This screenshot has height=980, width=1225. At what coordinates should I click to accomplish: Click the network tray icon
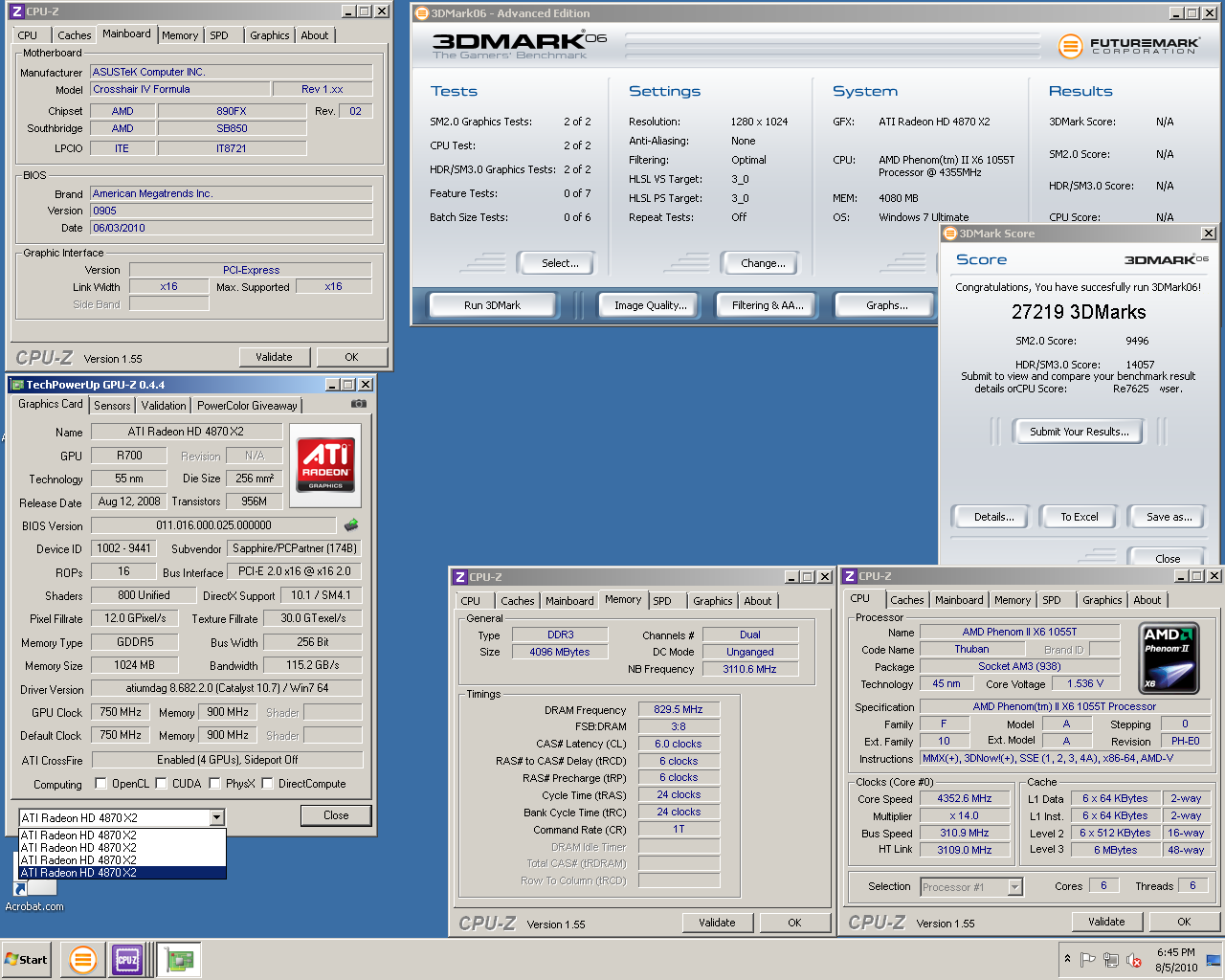coord(1111,960)
